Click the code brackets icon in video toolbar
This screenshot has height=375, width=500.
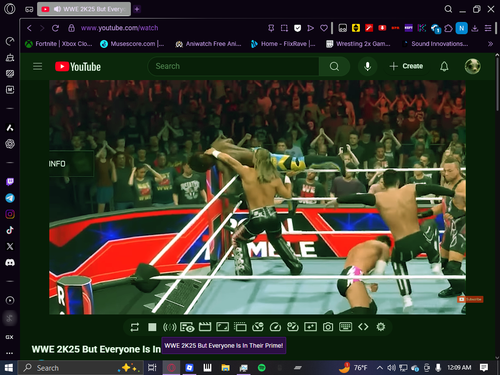click(x=363, y=327)
